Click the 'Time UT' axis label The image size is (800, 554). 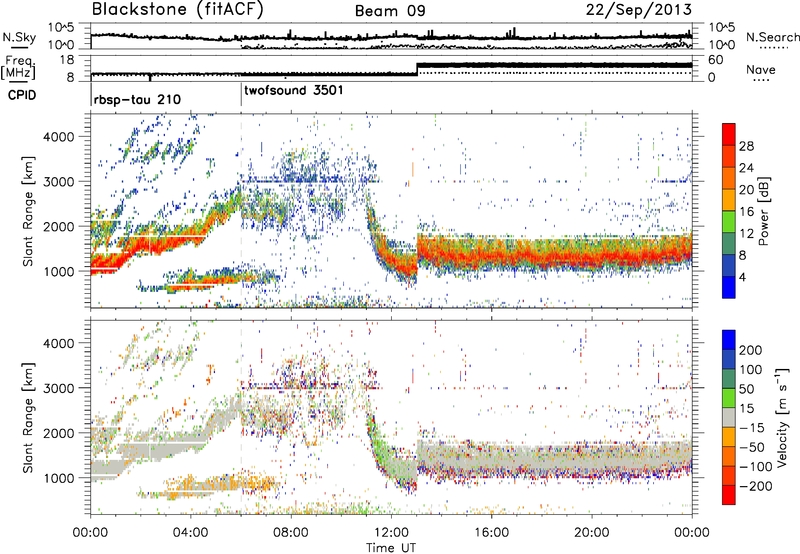pyautogui.click(x=391, y=548)
